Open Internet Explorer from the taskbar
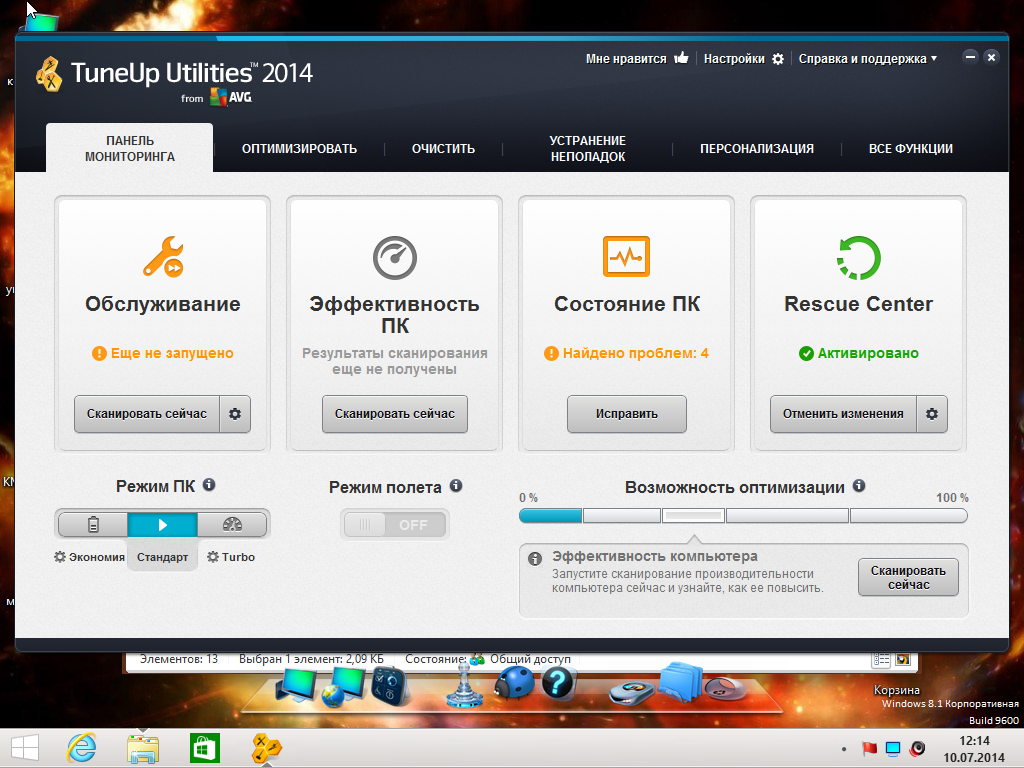1024x768 pixels. tap(82, 748)
